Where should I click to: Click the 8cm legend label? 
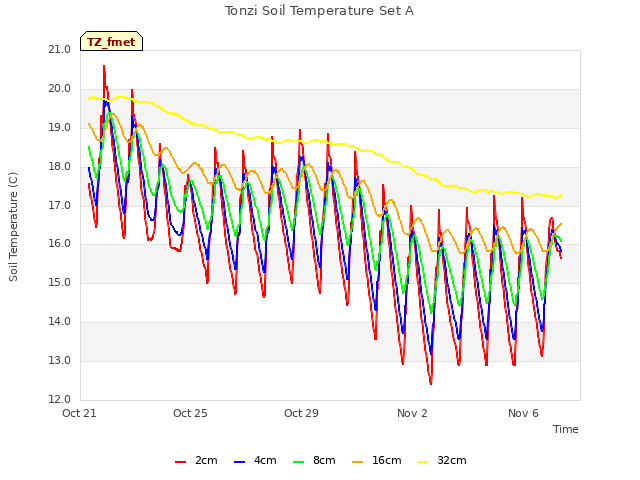click(324, 460)
